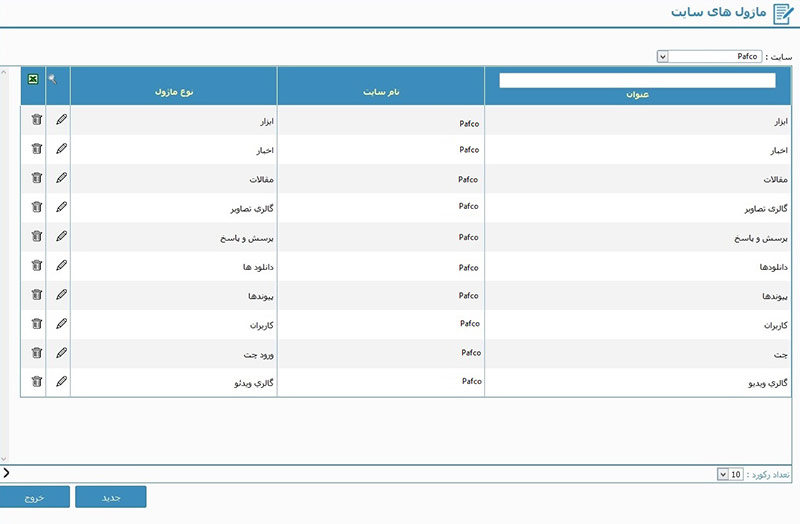Delete the گالری ویدیو row
Image resolution: width=800 pixels, height=524 pixels.
click(x=37, y=381)
